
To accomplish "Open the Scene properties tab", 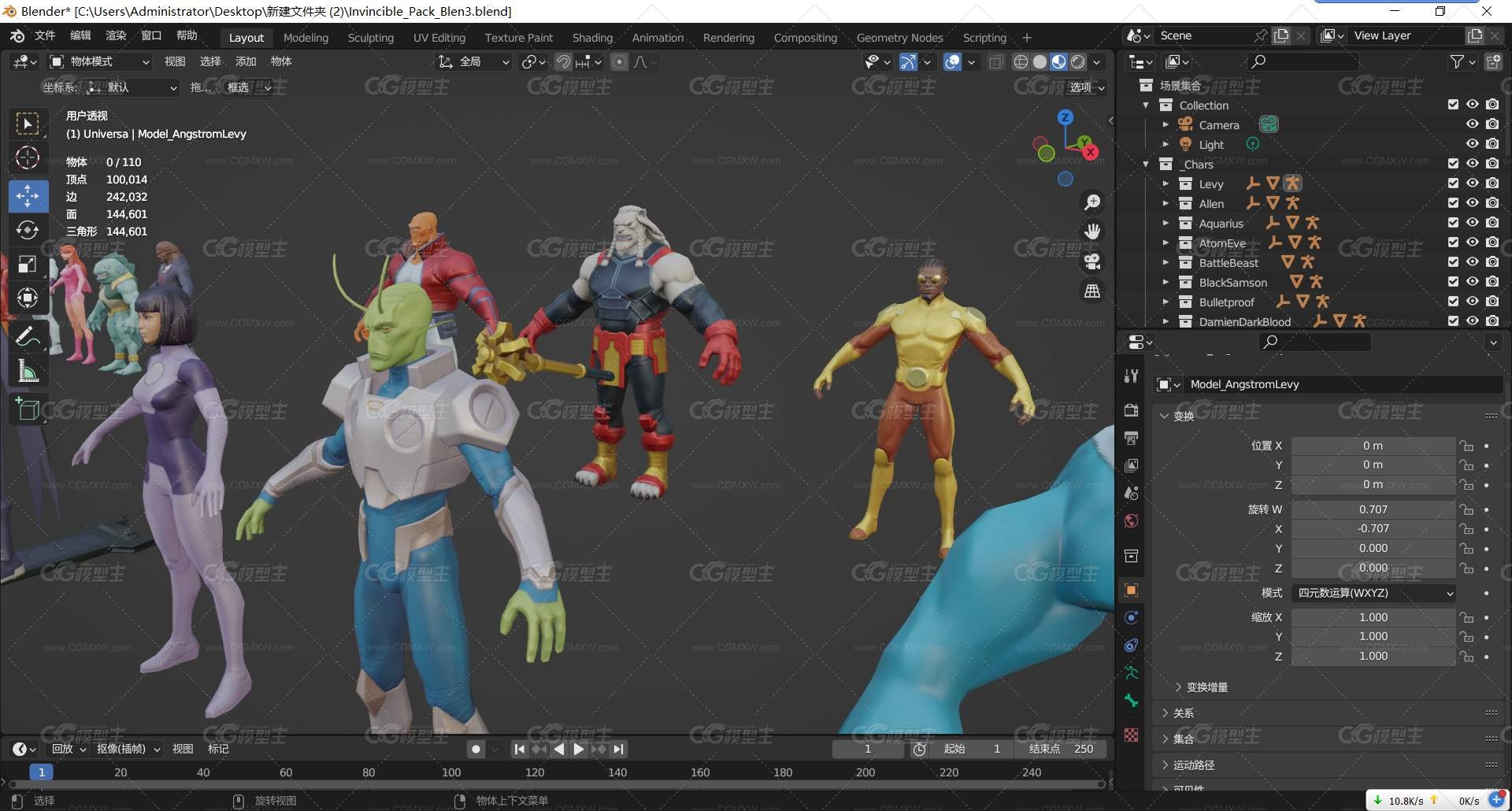I will pyautogui.click(x=1132, y=493).
